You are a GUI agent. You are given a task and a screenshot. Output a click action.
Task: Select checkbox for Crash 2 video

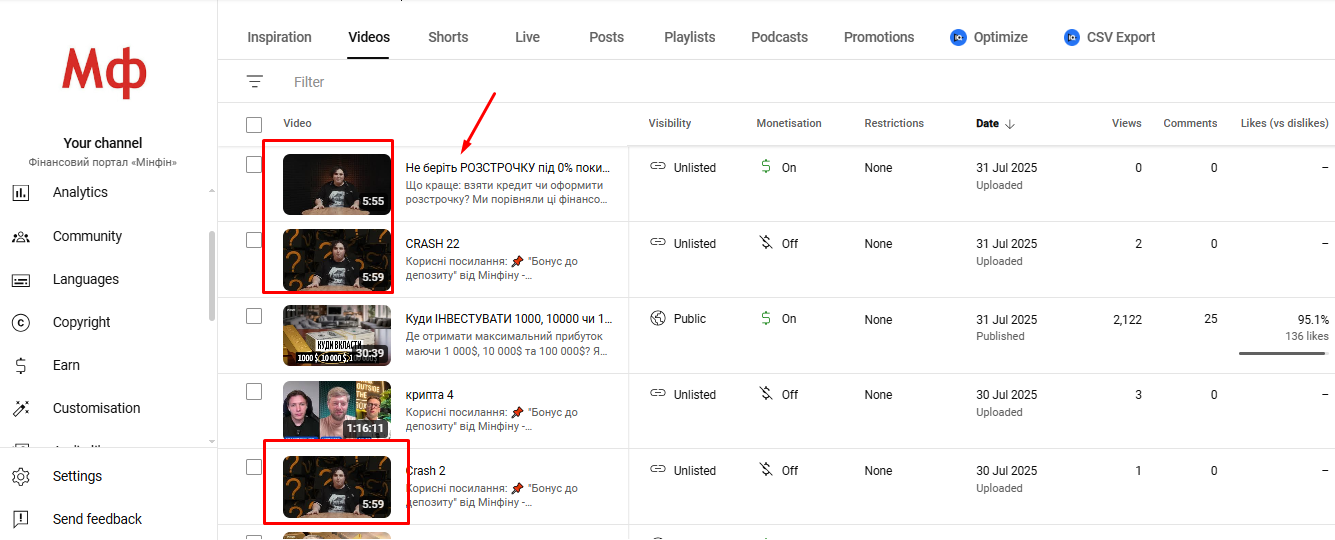pos(254,467)
